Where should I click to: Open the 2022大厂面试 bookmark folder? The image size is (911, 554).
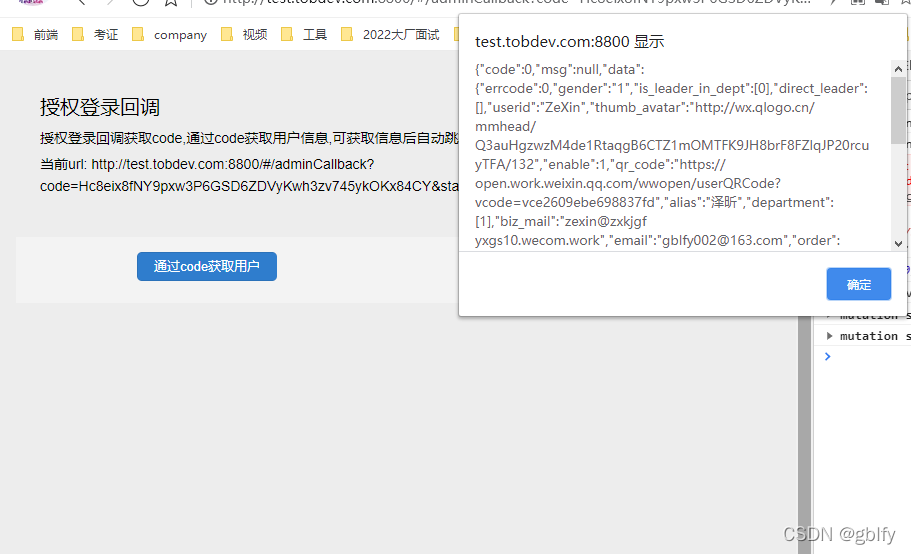point(390,35)
